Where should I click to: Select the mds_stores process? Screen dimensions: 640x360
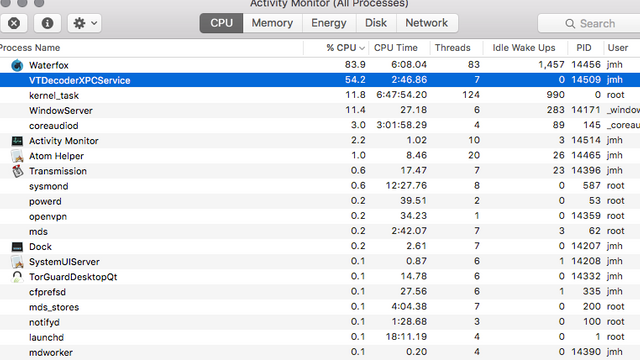54,307
